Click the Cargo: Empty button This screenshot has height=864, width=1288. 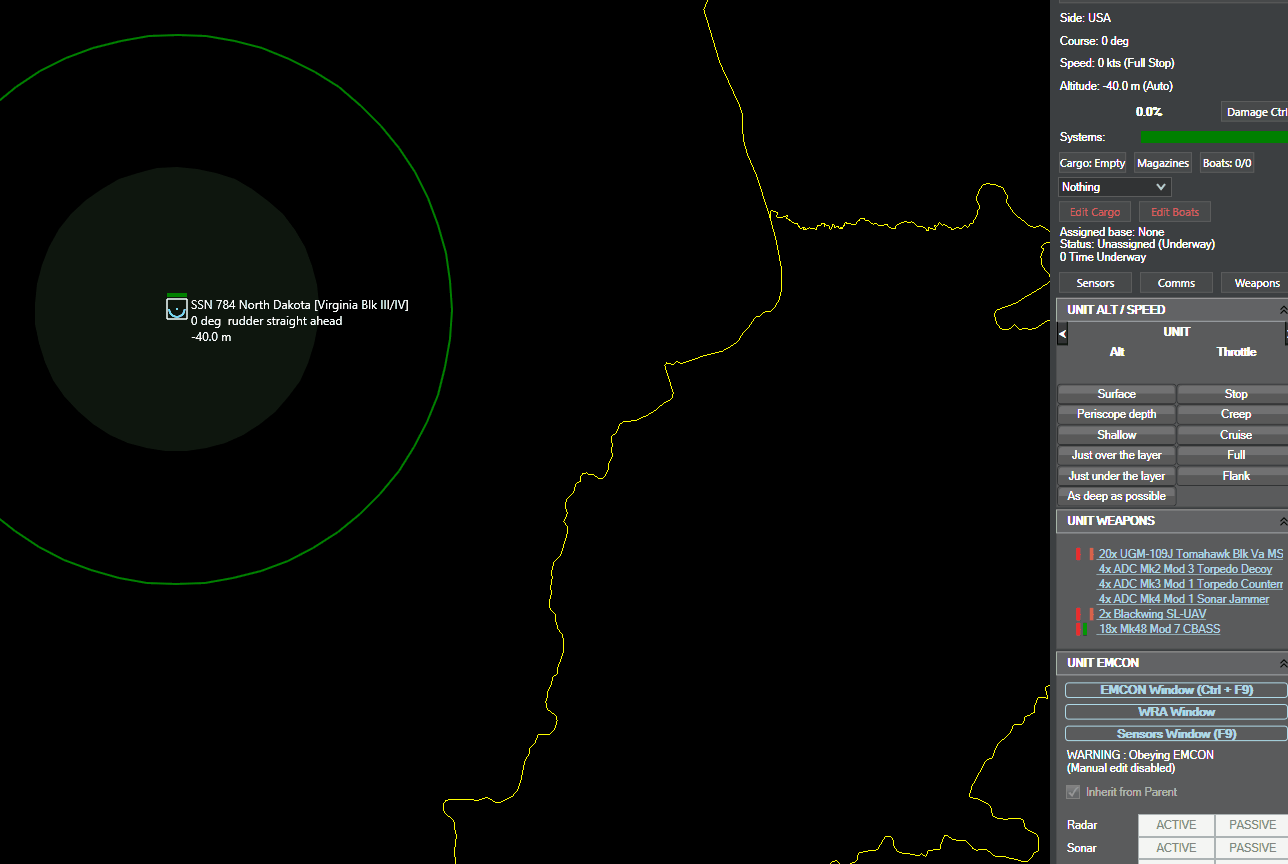pos(1093,163)
